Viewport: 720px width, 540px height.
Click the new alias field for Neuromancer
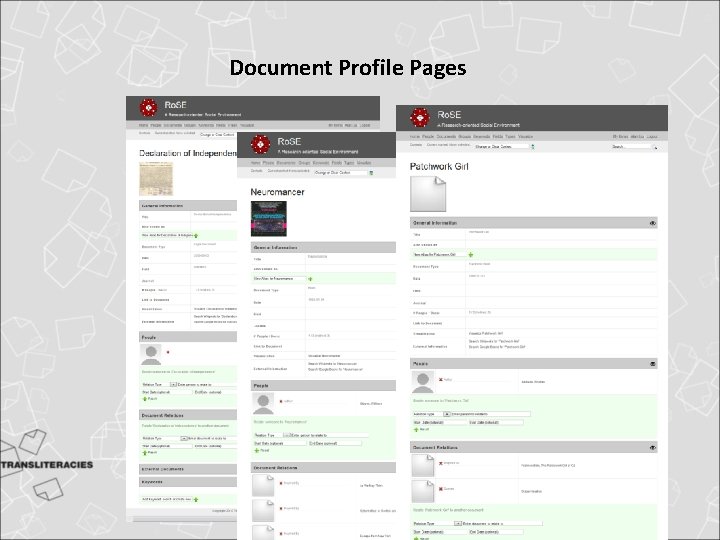[x=279, y=279]
